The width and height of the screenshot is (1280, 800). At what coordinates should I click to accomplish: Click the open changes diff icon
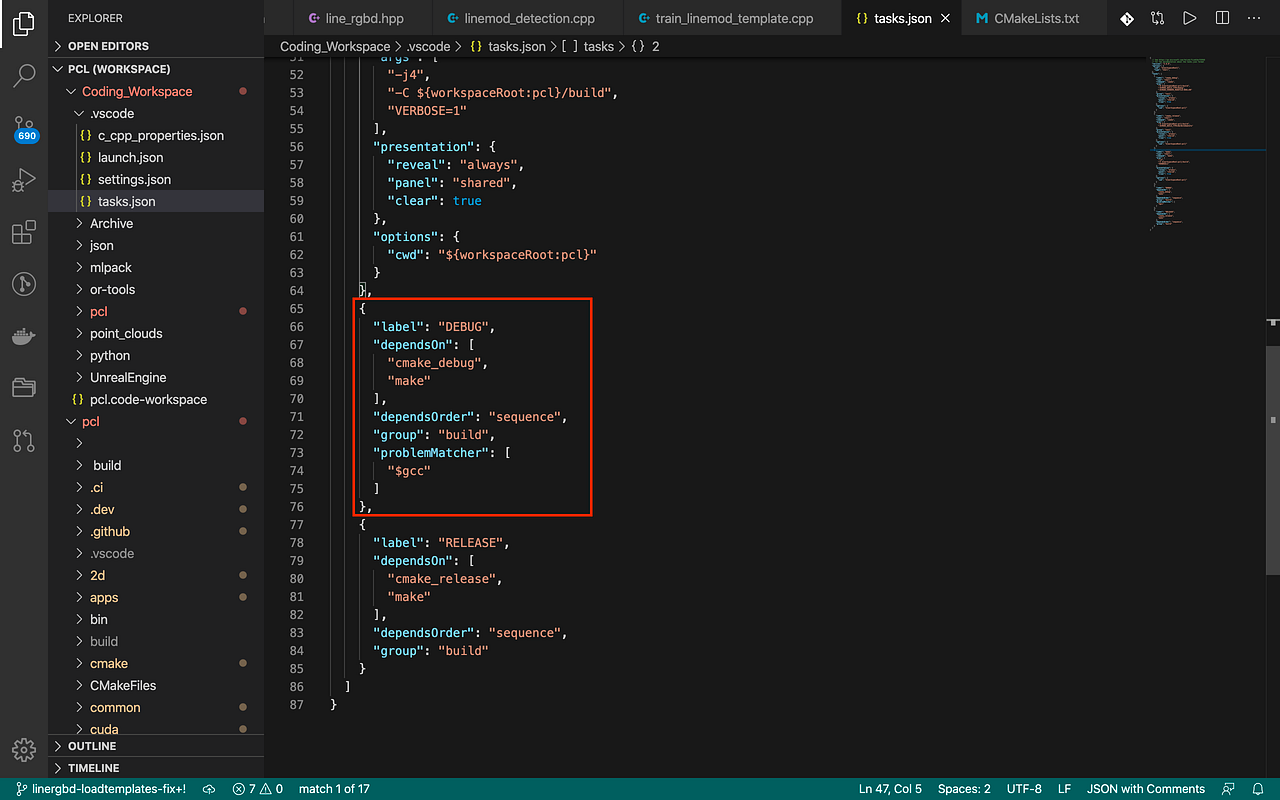pyautogui.click(x=1127, y=17)
